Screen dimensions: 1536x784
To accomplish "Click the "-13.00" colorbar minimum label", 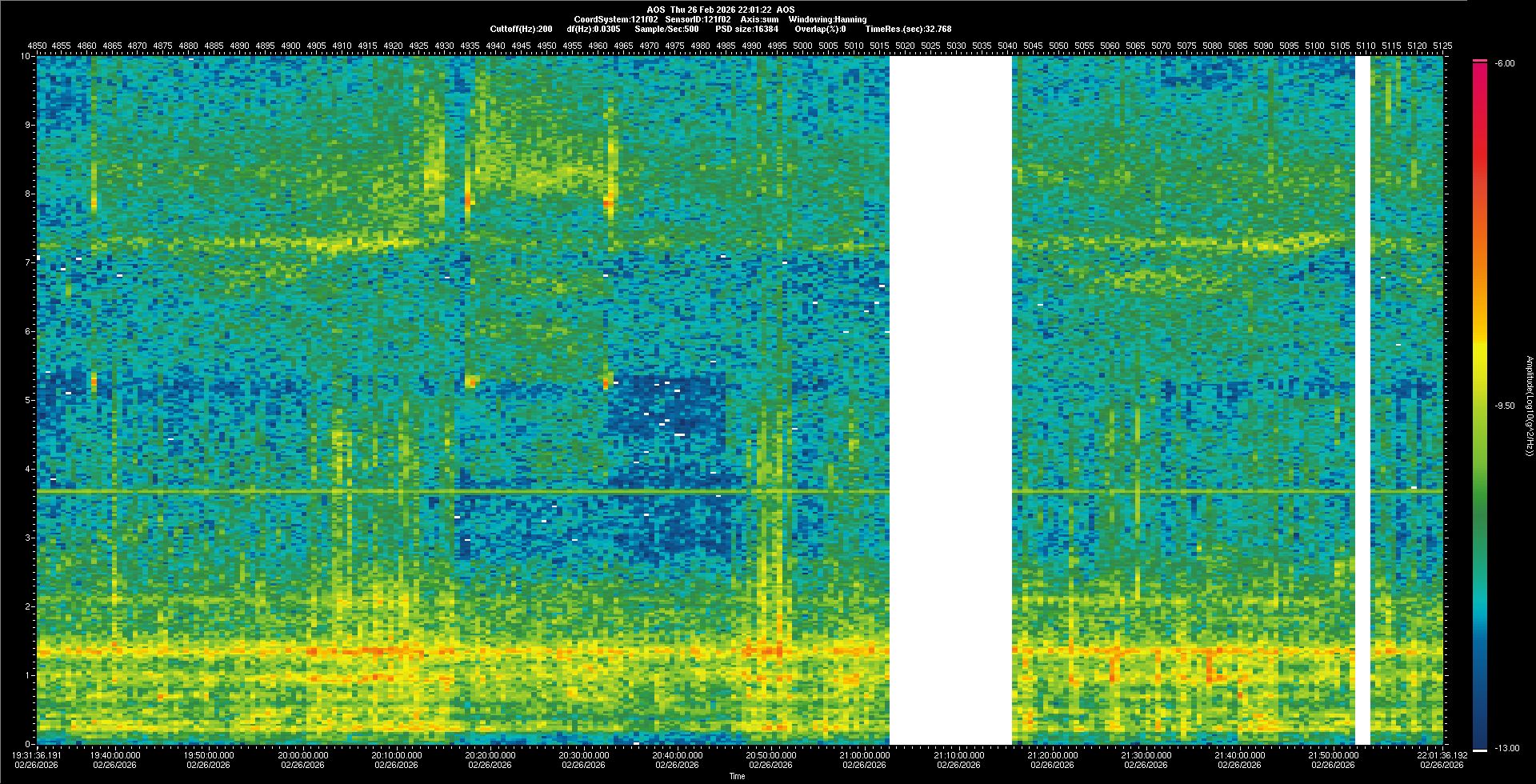I will [x=1506, y=748].
